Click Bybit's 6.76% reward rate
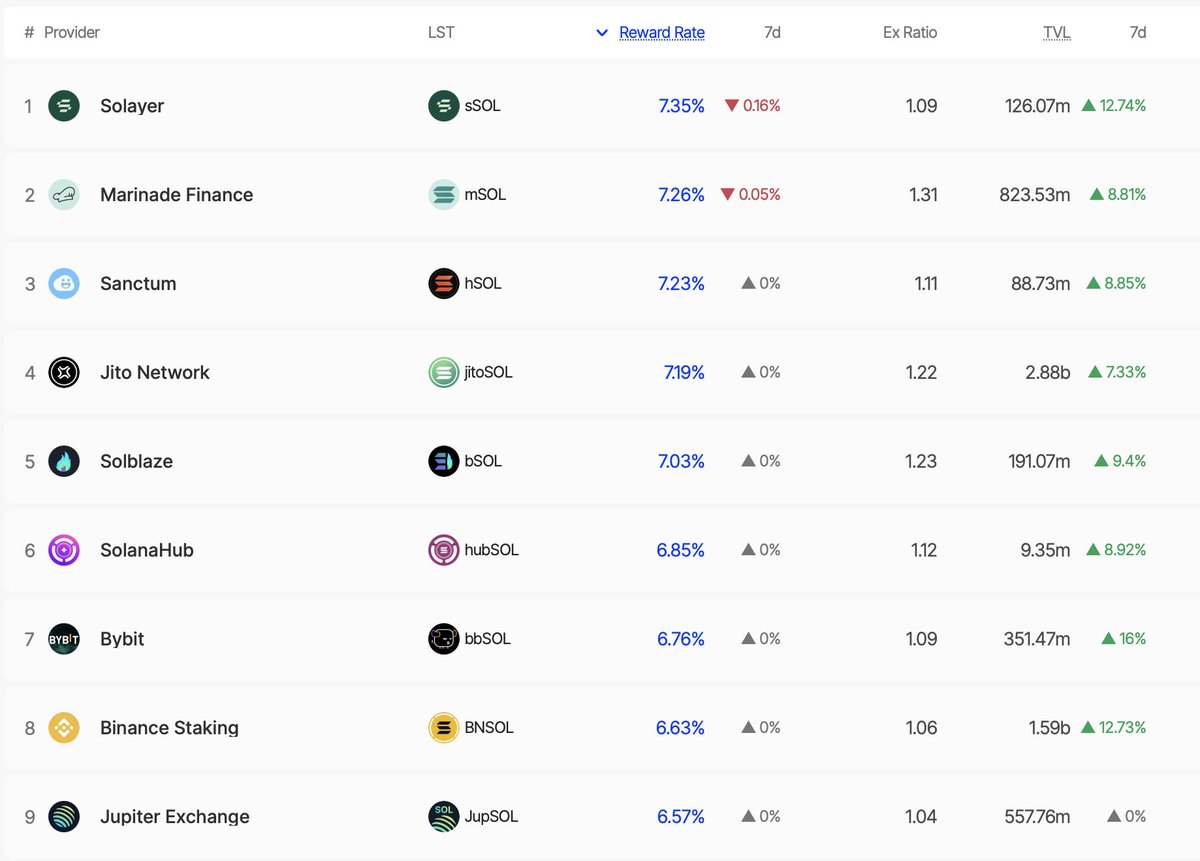This screenshot has width=1200, height=861. tap(681, 639)
